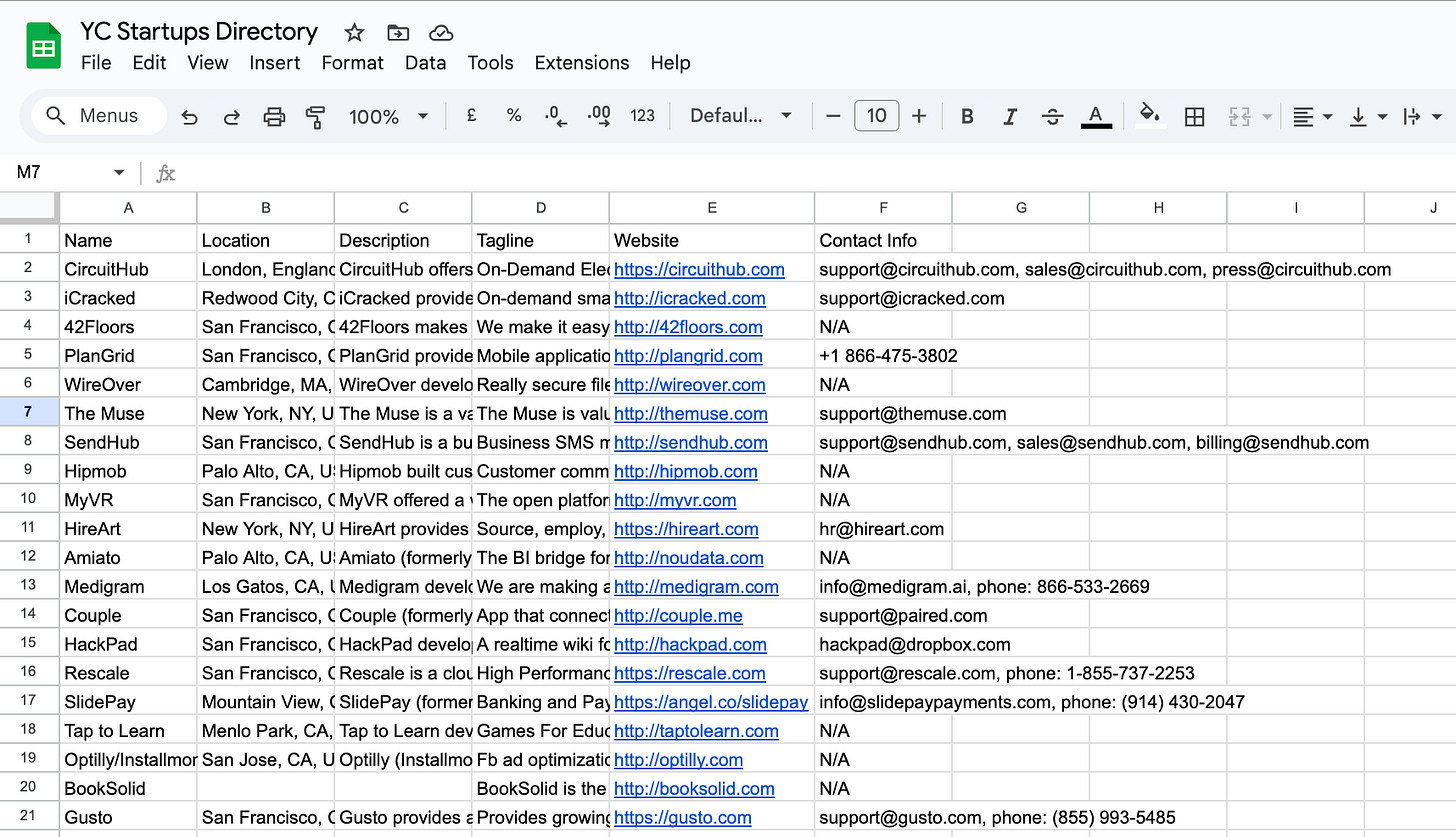Decrease font size minus button
This screenshot has width=1456, height=837.
click(x=833, y=116)
